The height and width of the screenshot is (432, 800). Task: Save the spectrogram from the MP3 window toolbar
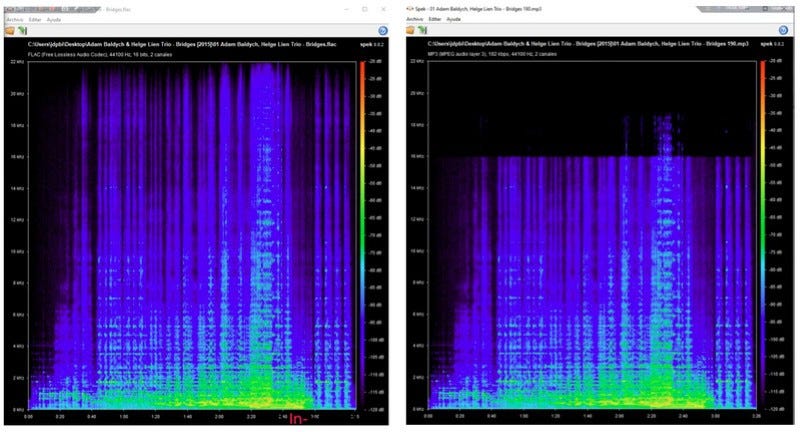click(x=422, y=30)
